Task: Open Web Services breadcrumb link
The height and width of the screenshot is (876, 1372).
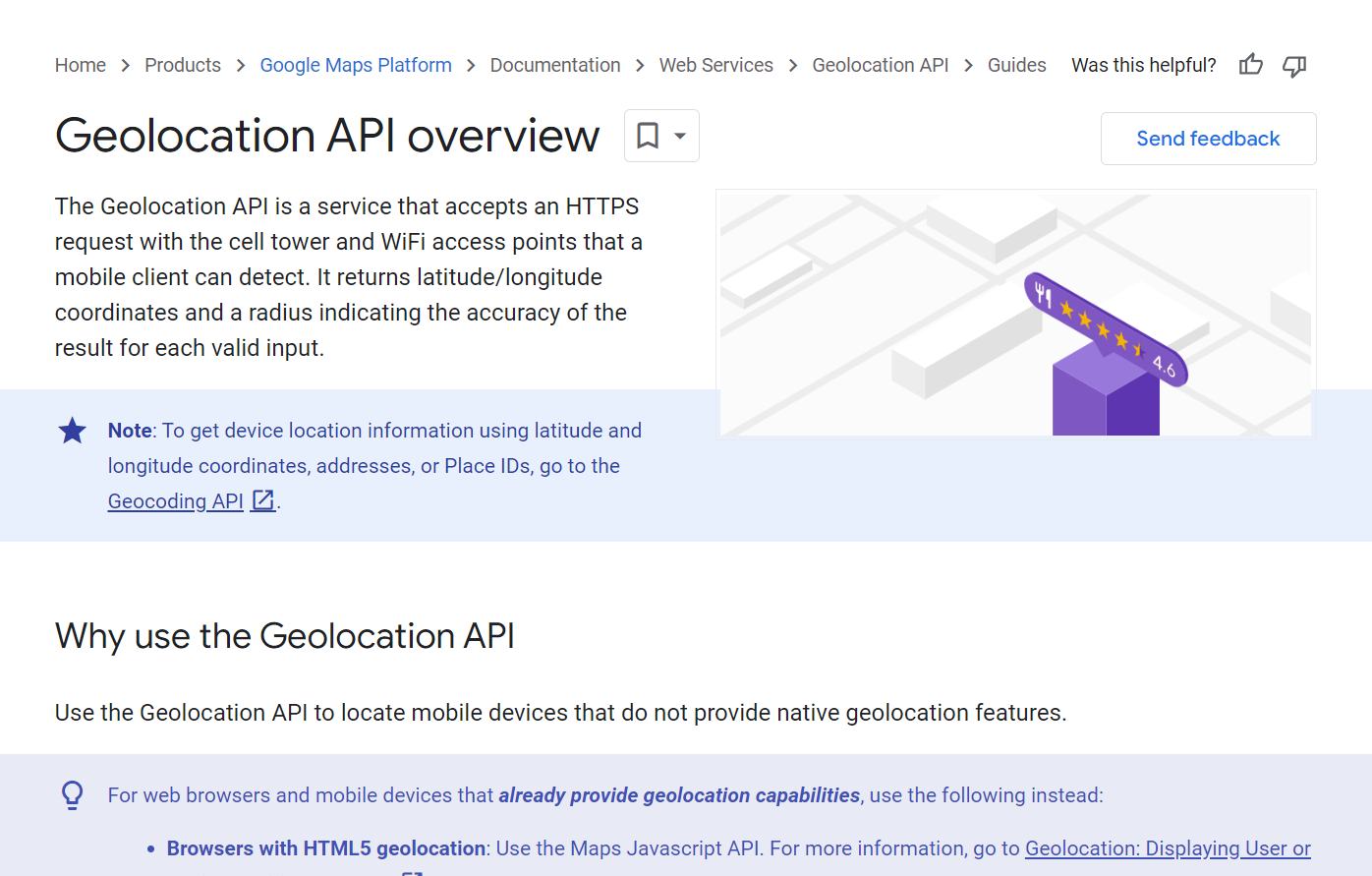Action: point(716,65)
